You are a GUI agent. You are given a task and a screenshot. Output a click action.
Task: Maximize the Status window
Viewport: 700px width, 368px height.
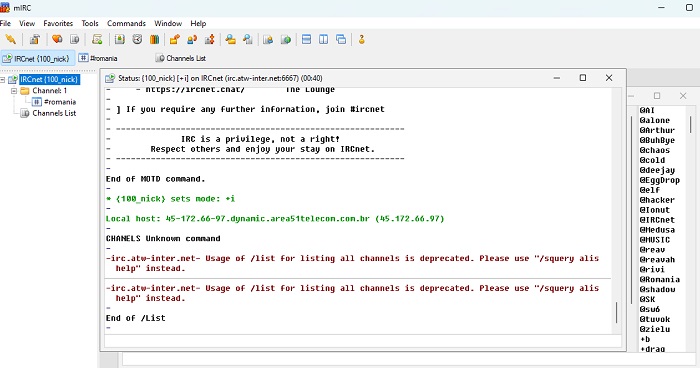click(x=583, y=78)
